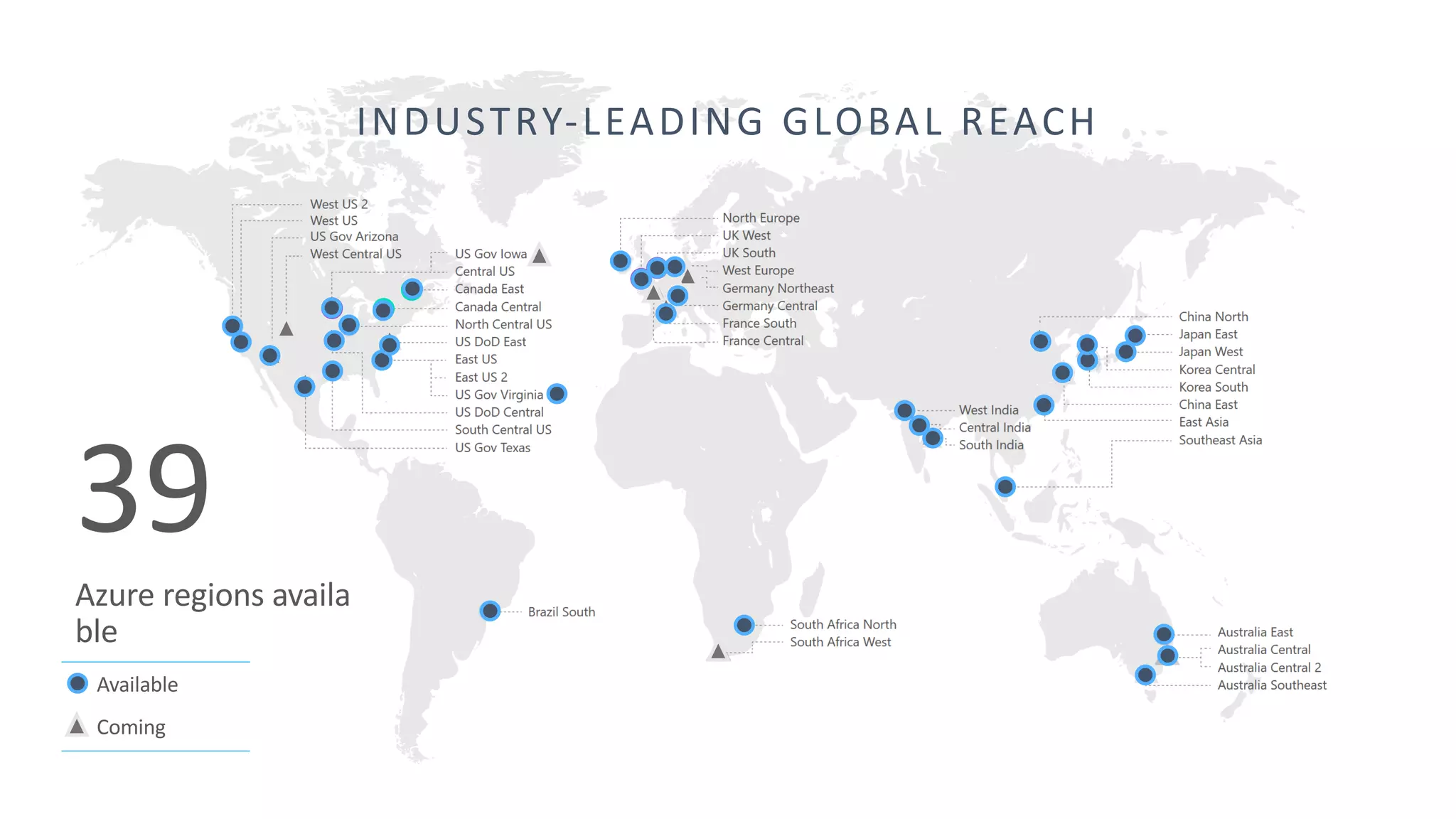Click the US Gov Texas marker dot
The image size is (1456, 819).
pos(305,387)
